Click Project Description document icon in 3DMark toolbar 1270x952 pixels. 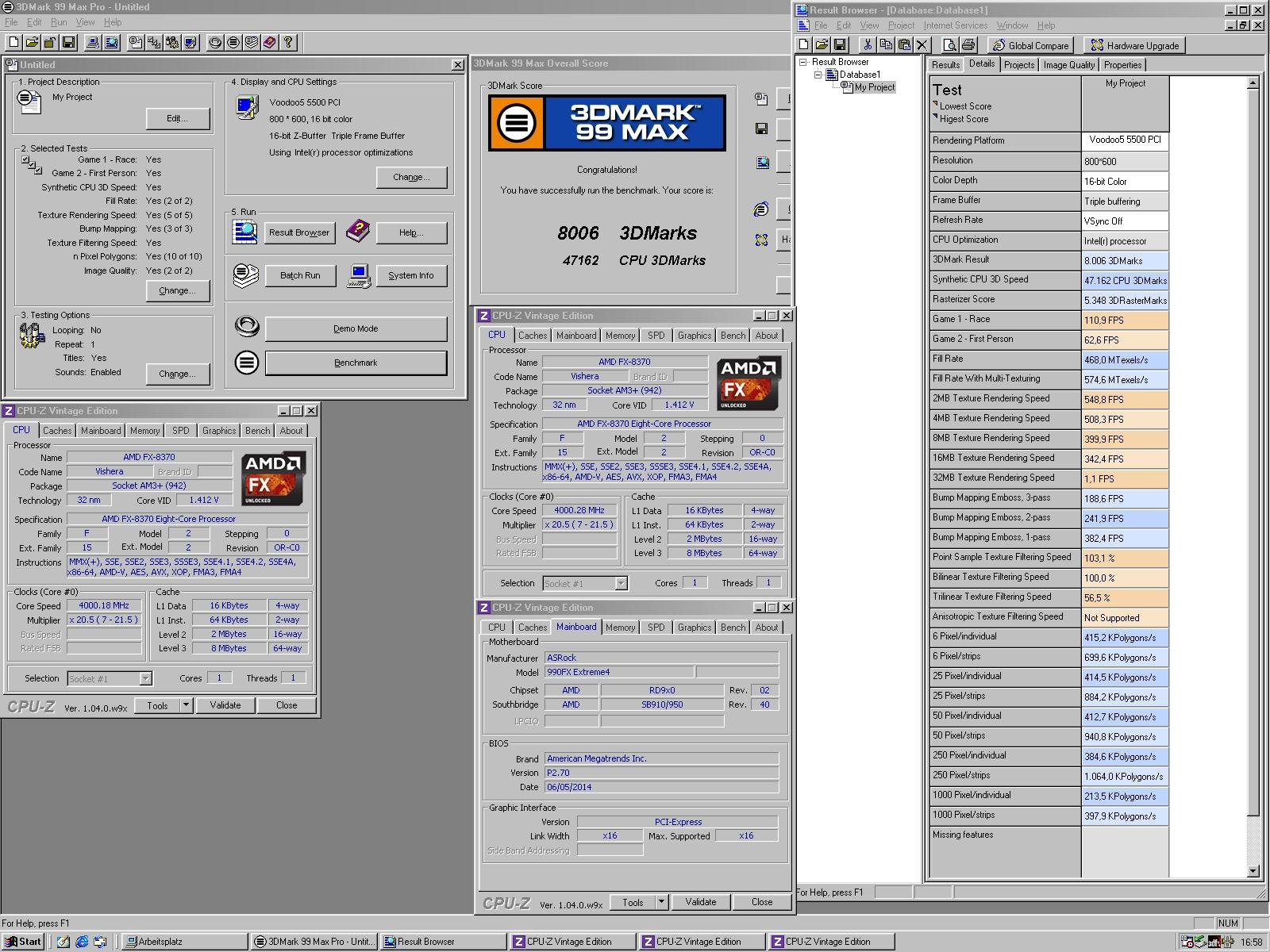pyautogui.click(x=136, y=43)
